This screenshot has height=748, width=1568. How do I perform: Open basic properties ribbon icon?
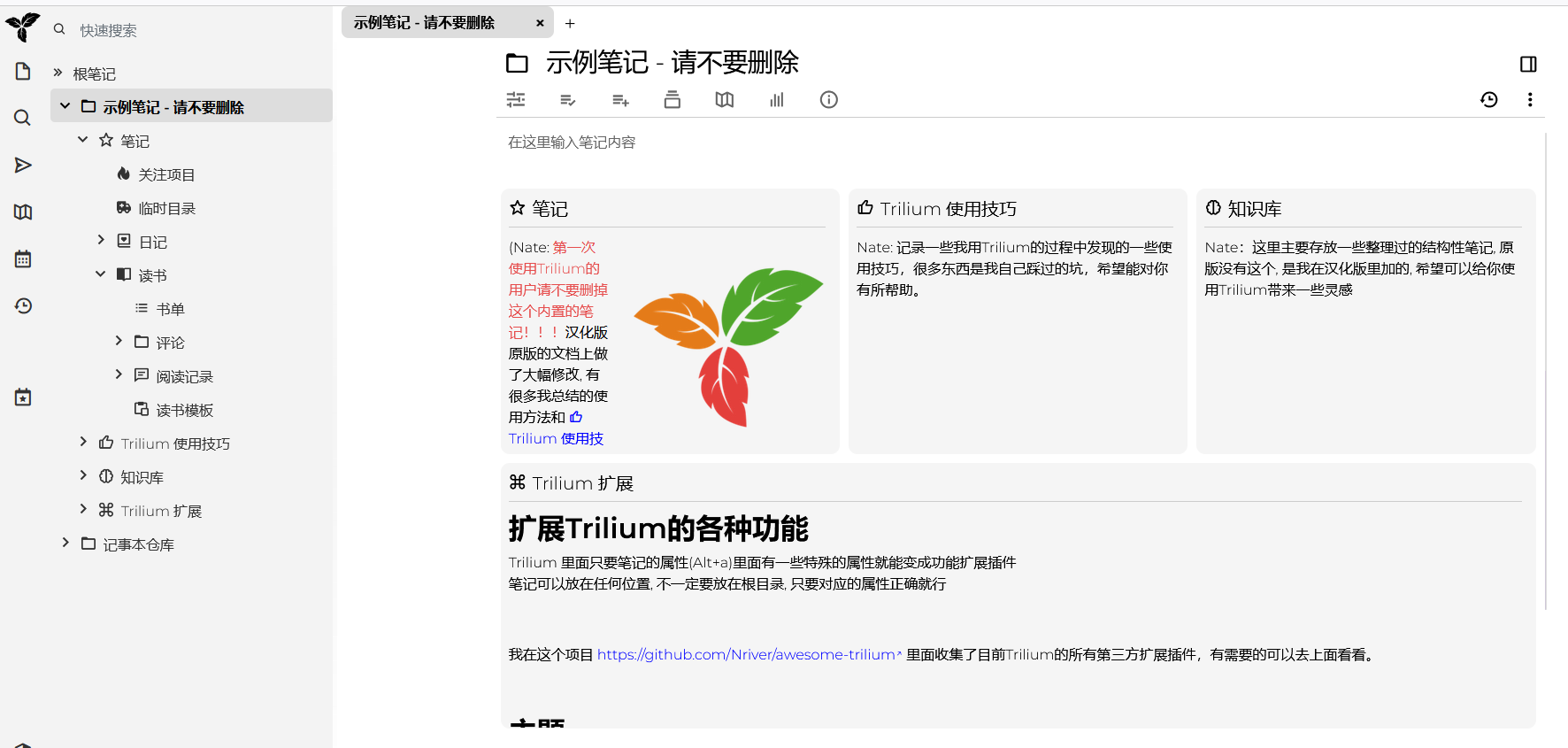[x=516, y=100]
